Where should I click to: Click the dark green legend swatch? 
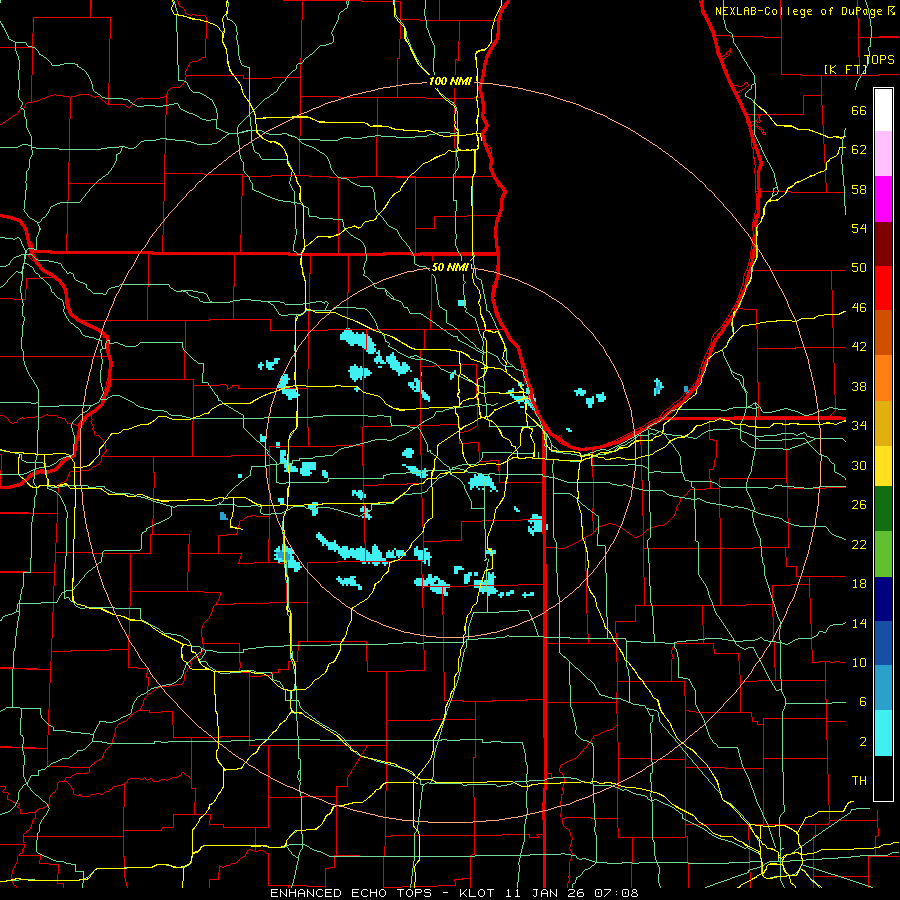[883, 509]
